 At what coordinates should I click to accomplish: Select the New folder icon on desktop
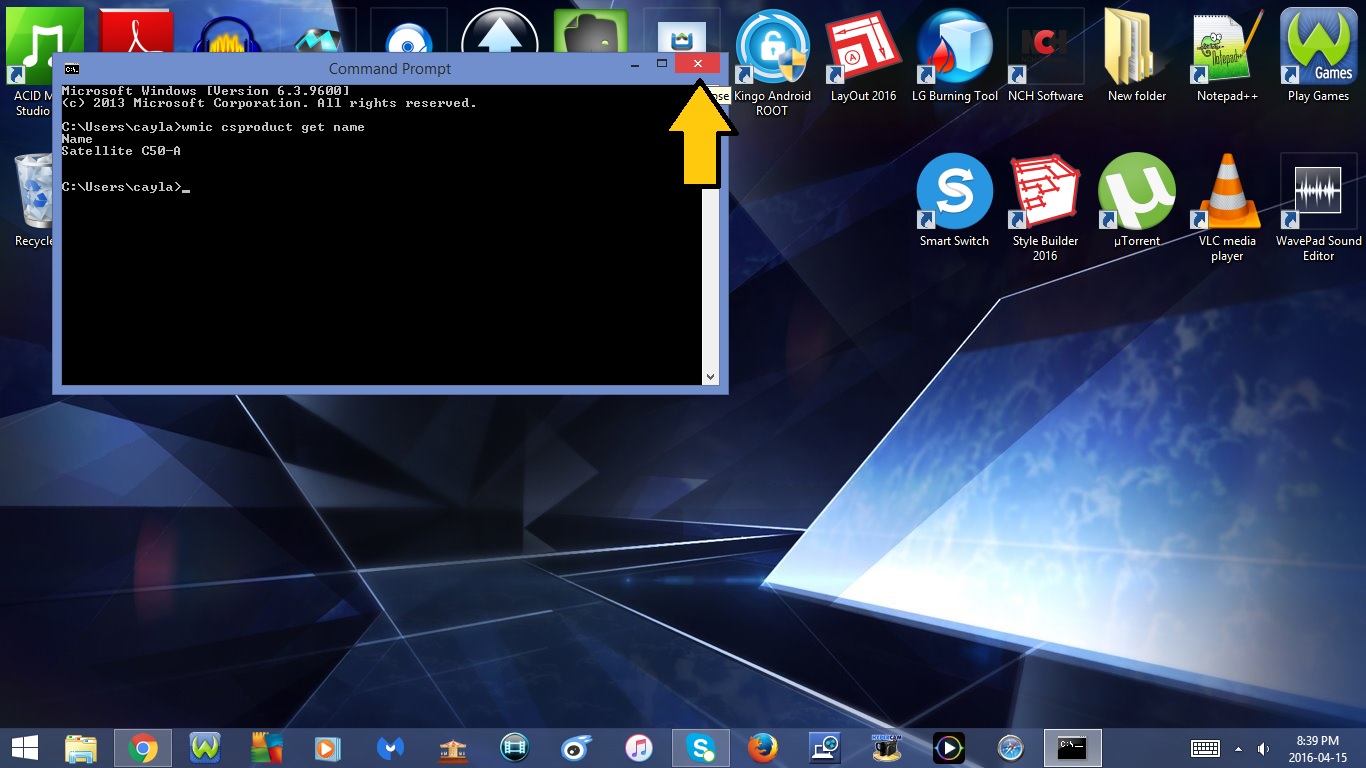click(1137, 56)
